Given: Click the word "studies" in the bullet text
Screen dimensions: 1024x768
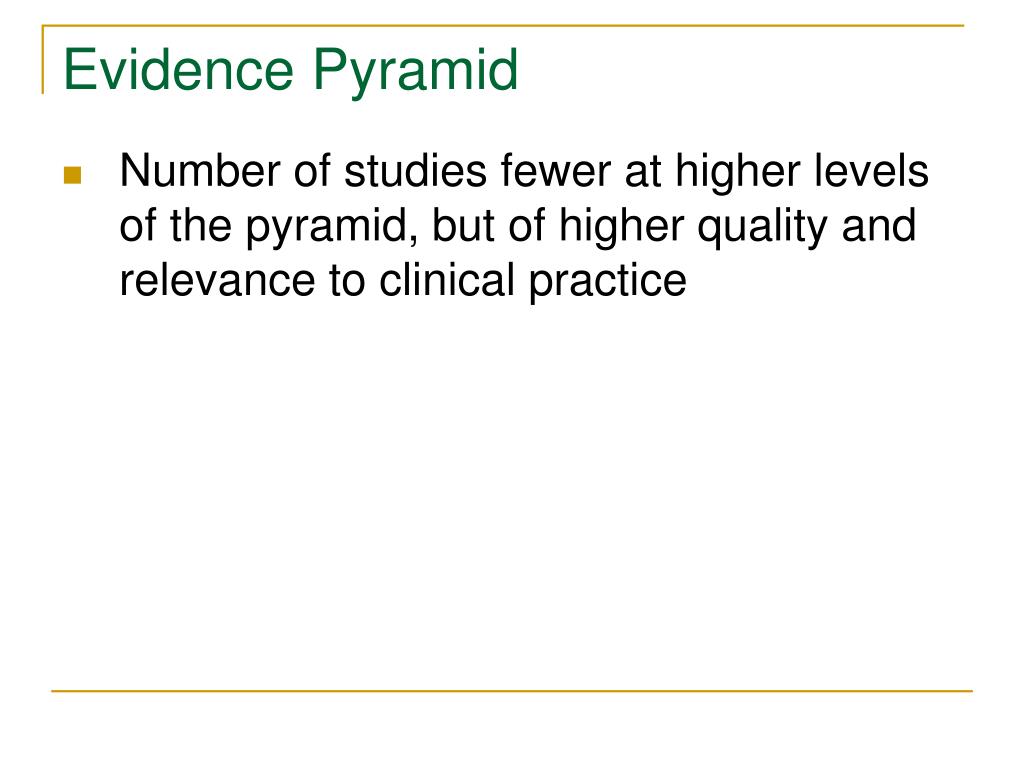Looking at the screenshot, I should pyautogui.click(x=415, y=171).
